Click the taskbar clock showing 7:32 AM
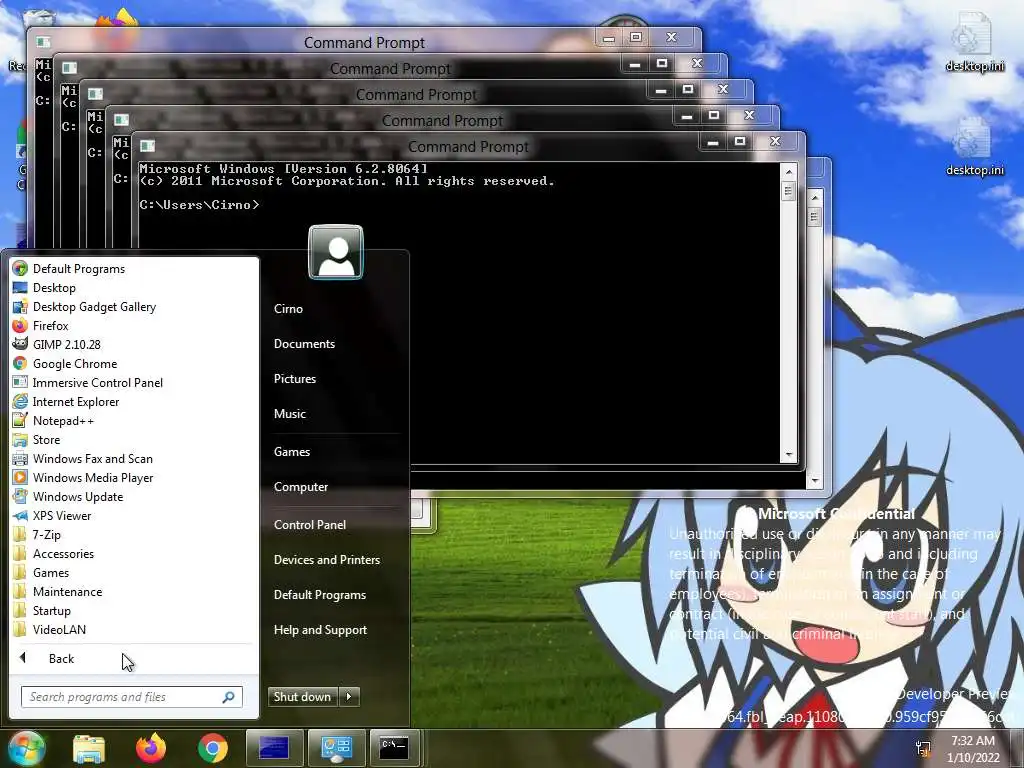 [x=973, y=748]
